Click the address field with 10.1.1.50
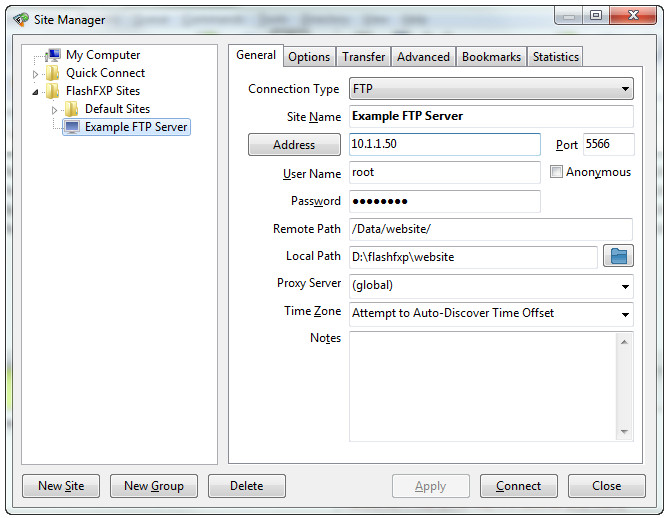Viewport: 667px width, 518px height. click(445, 144)
